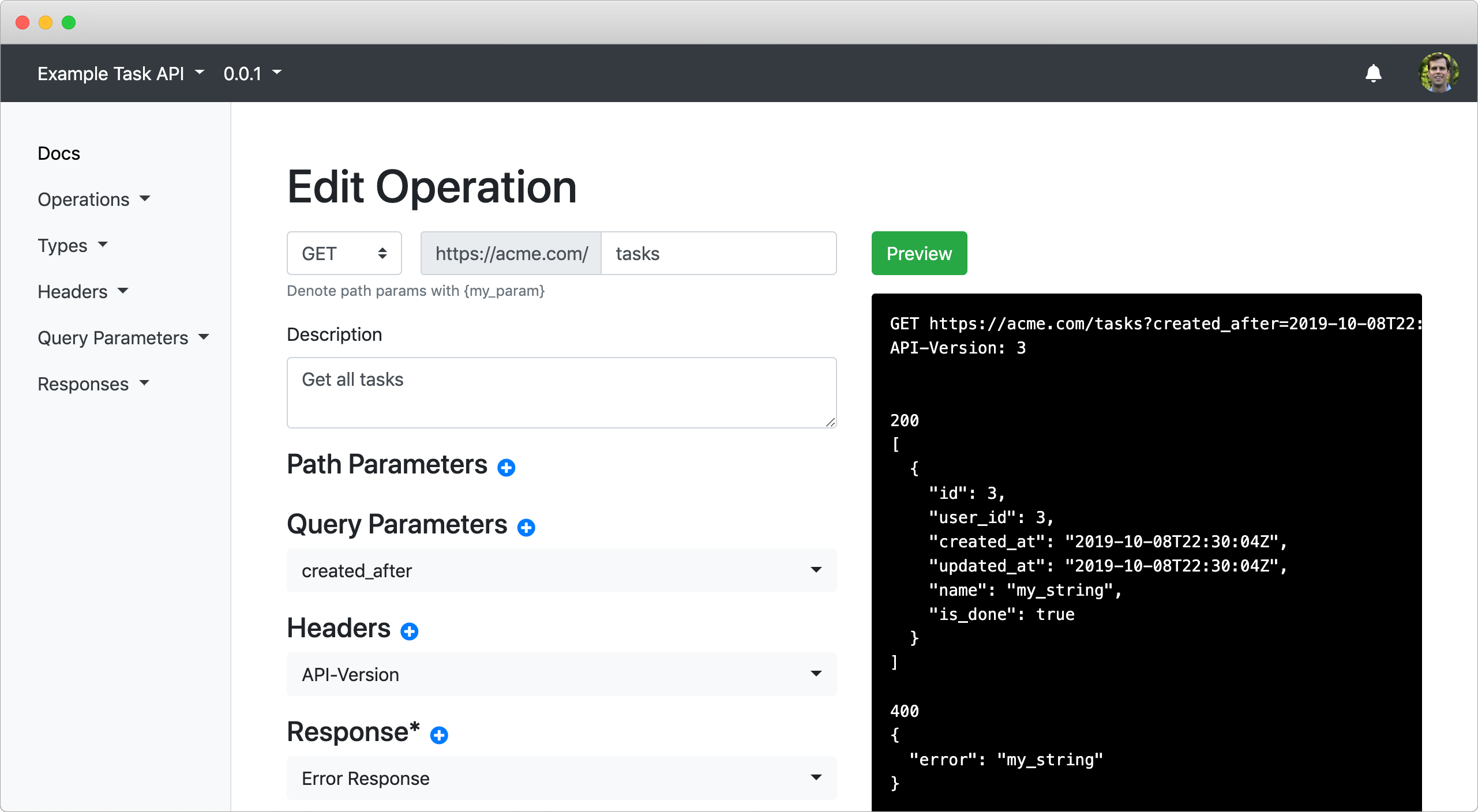
Task: Open the GET method selector
Action: point(344,253)
